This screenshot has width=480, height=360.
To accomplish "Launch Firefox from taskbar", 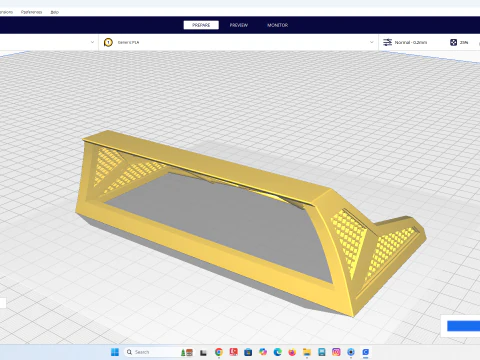I will point(292,352).
